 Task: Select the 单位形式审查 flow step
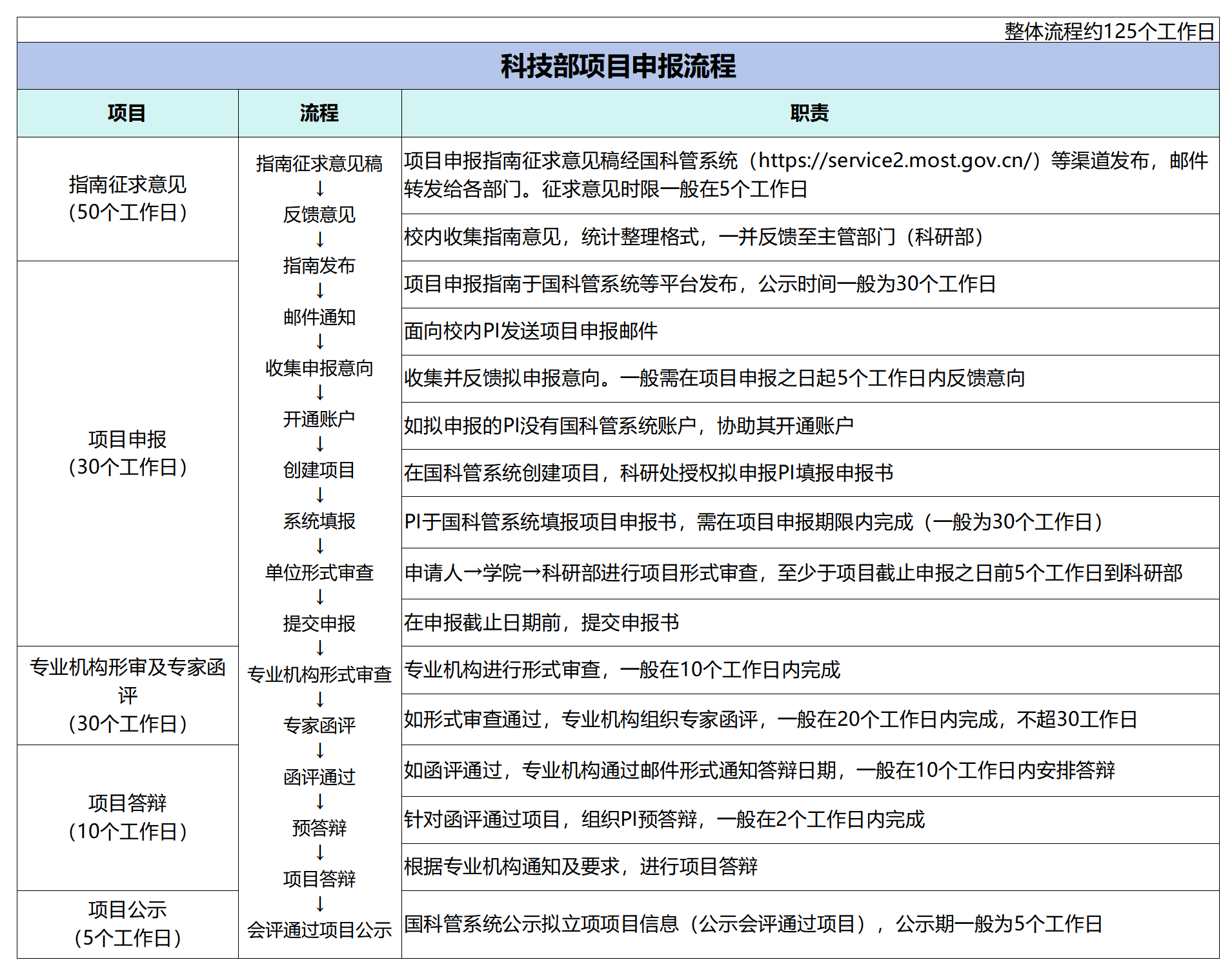tap(319, 572)
